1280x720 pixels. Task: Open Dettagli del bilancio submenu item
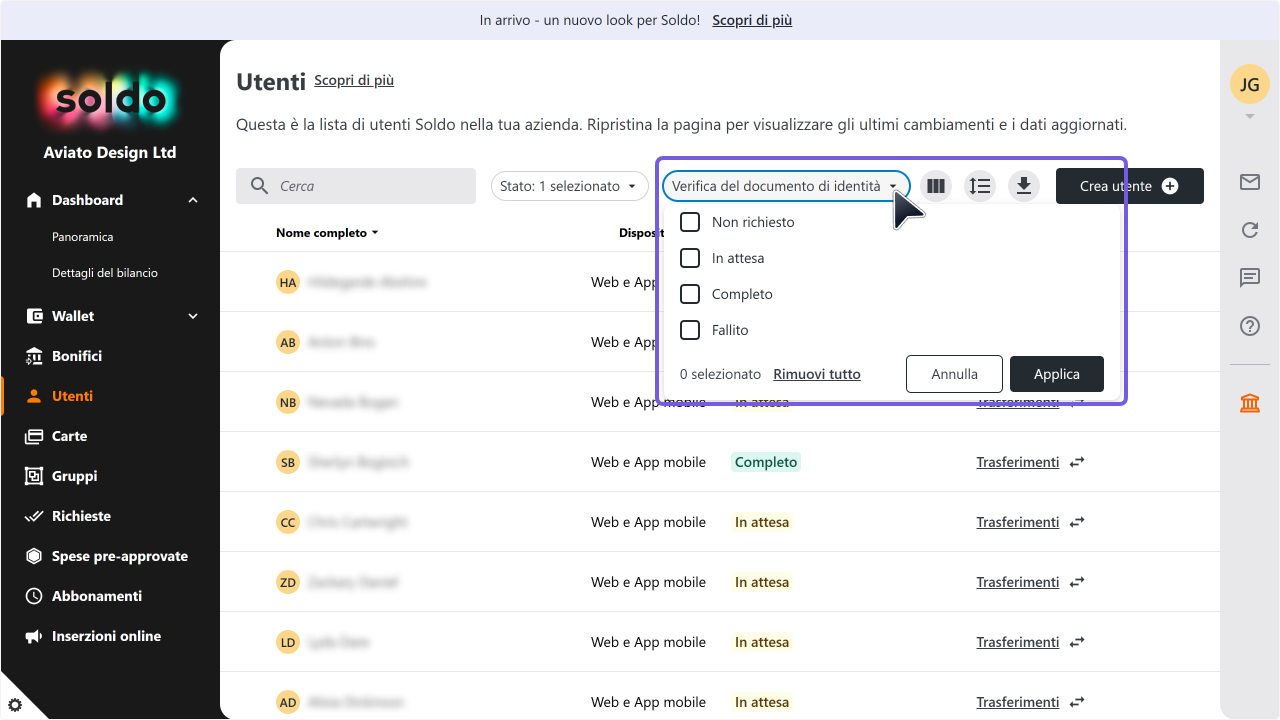point(105,273)
